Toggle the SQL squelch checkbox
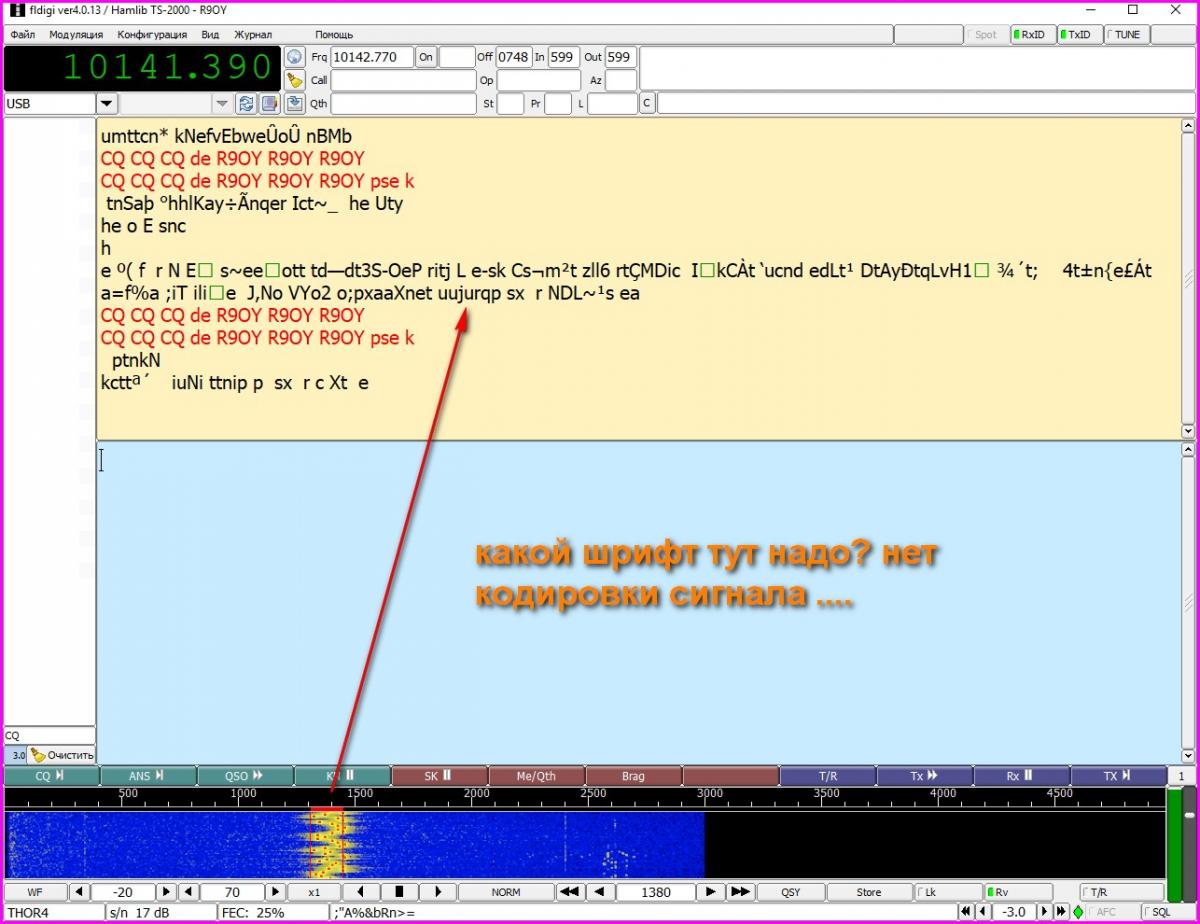 [1158, 912]
